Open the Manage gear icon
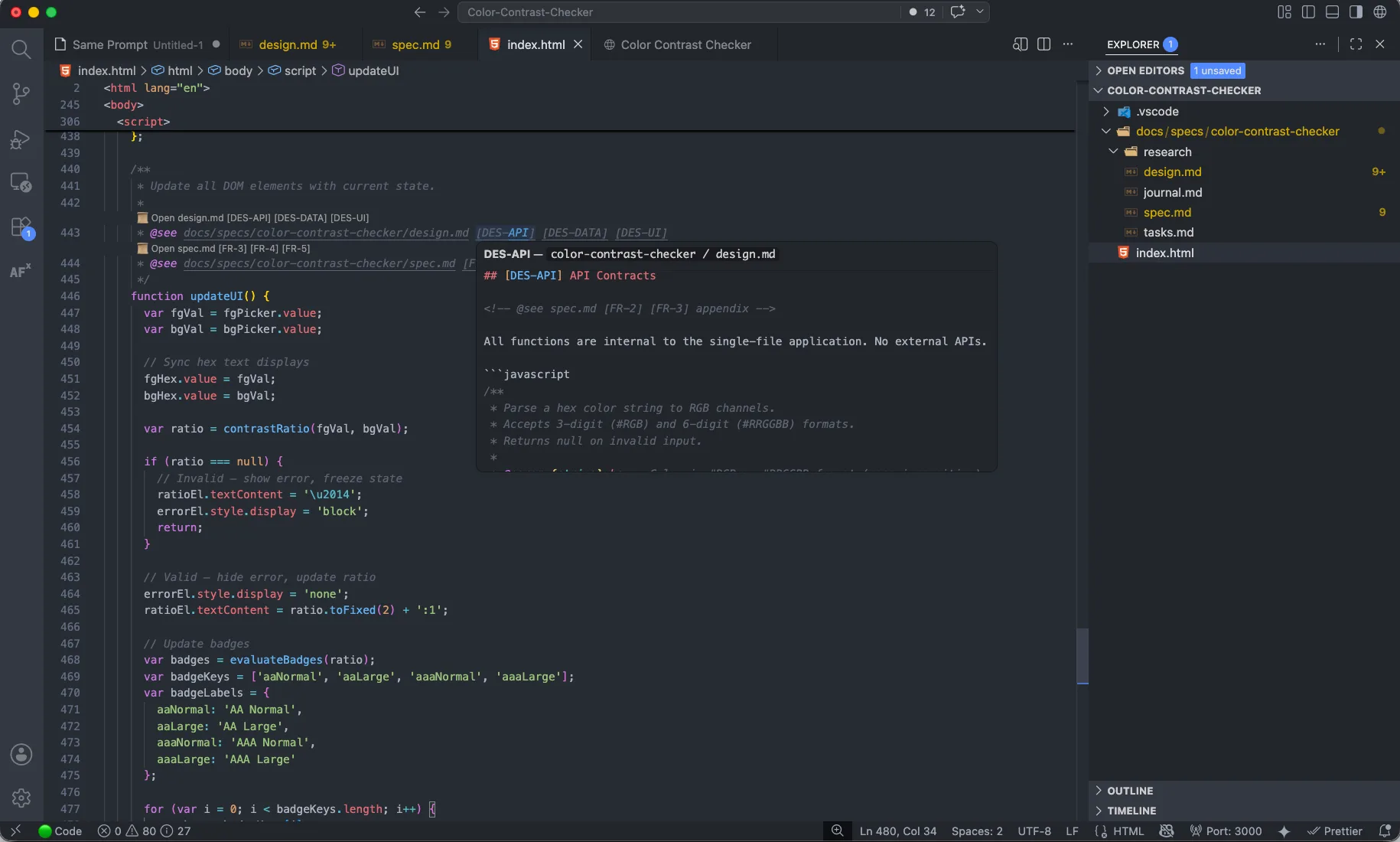Screen dimensions: 1400x842 [21, 798]
